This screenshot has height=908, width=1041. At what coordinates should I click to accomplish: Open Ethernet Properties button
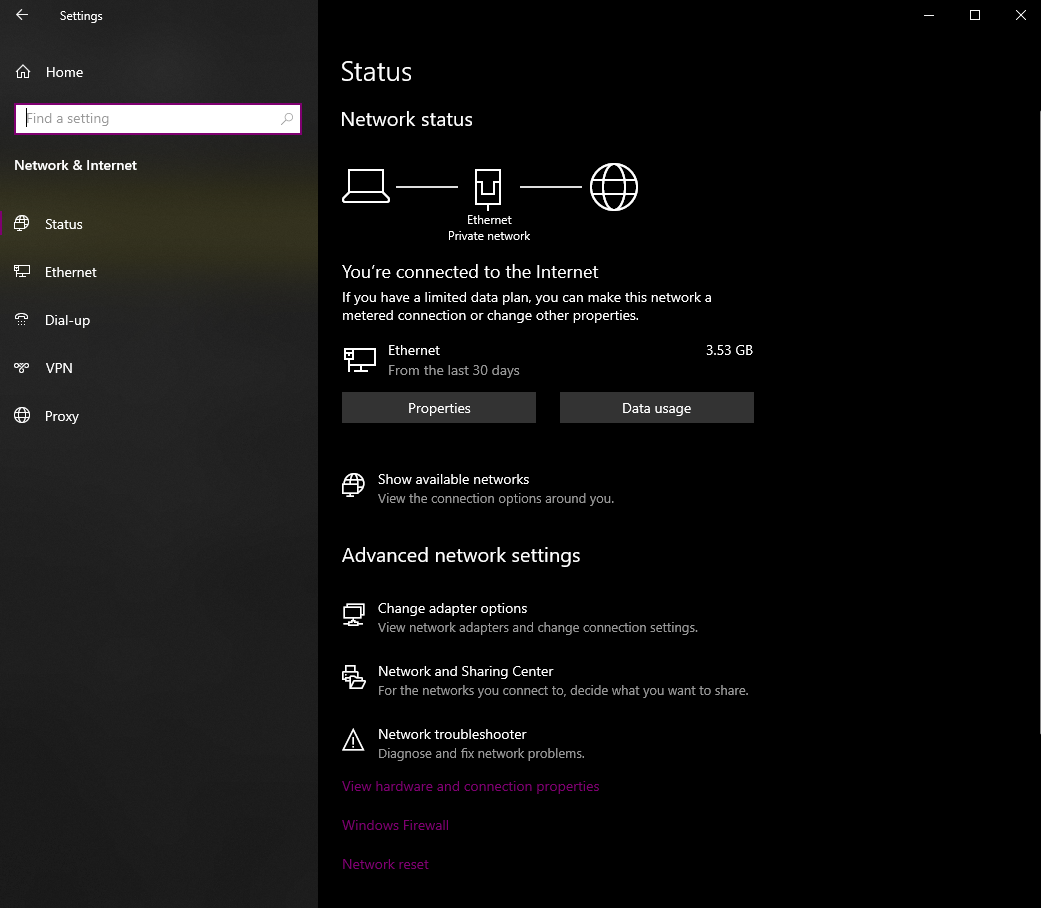coord(439,408)
